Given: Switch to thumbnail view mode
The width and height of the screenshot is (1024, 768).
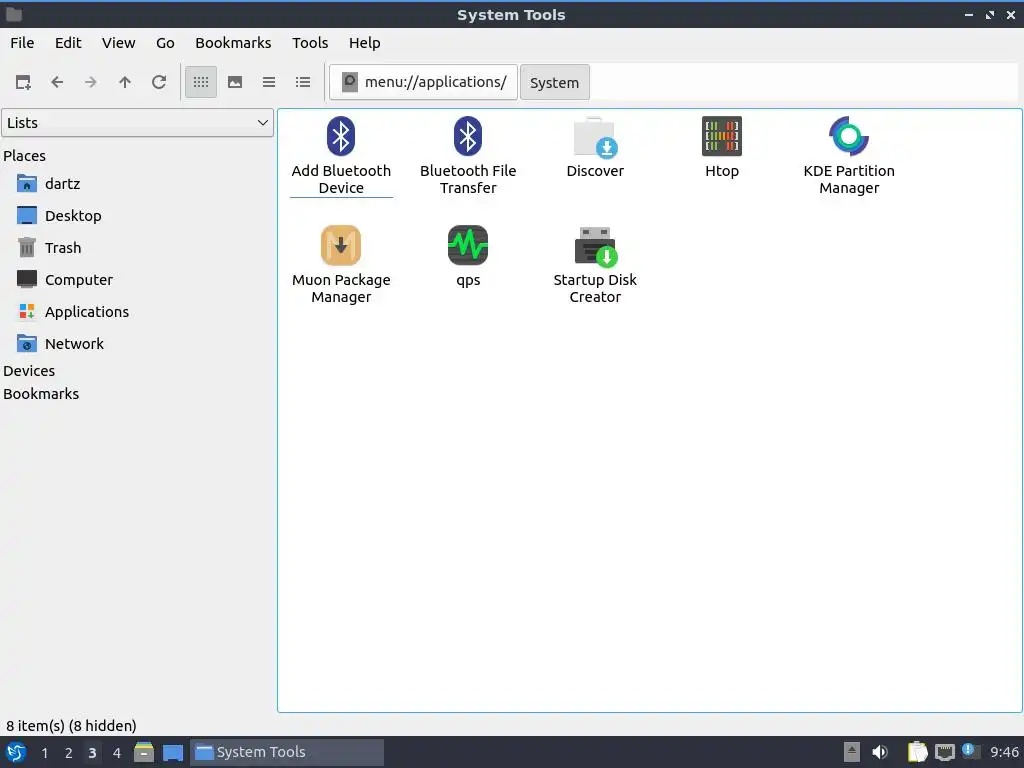Looking at the screenshot, I should (x=235, y=82).
